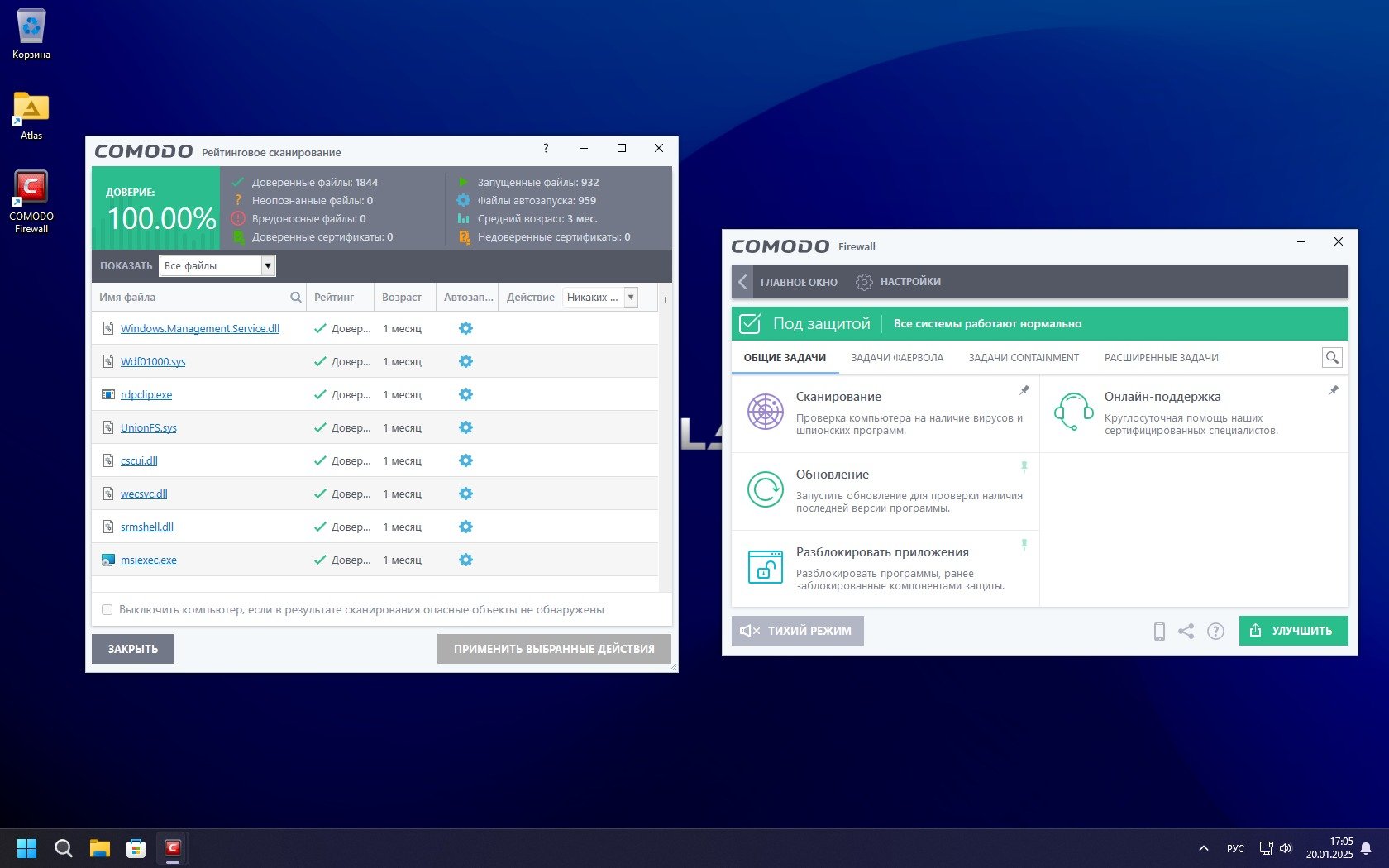Viewport: 1389px width, 868px height.
Task: Click the Scanning radar icon
Action: (x=765, y=412)
